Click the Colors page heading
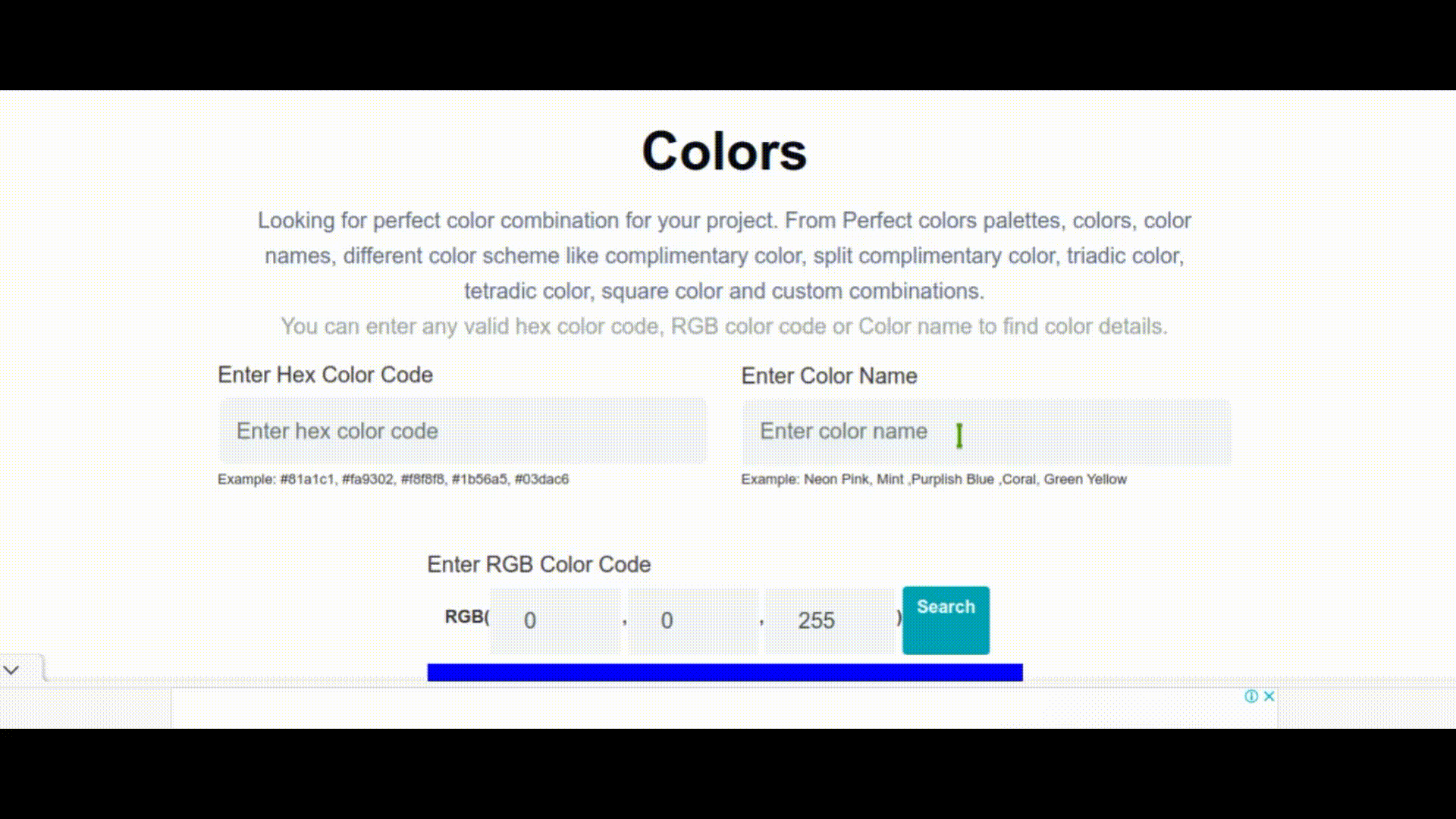Image resolution: width=1456 pixels, height=819 pixels. click(724, 151)
